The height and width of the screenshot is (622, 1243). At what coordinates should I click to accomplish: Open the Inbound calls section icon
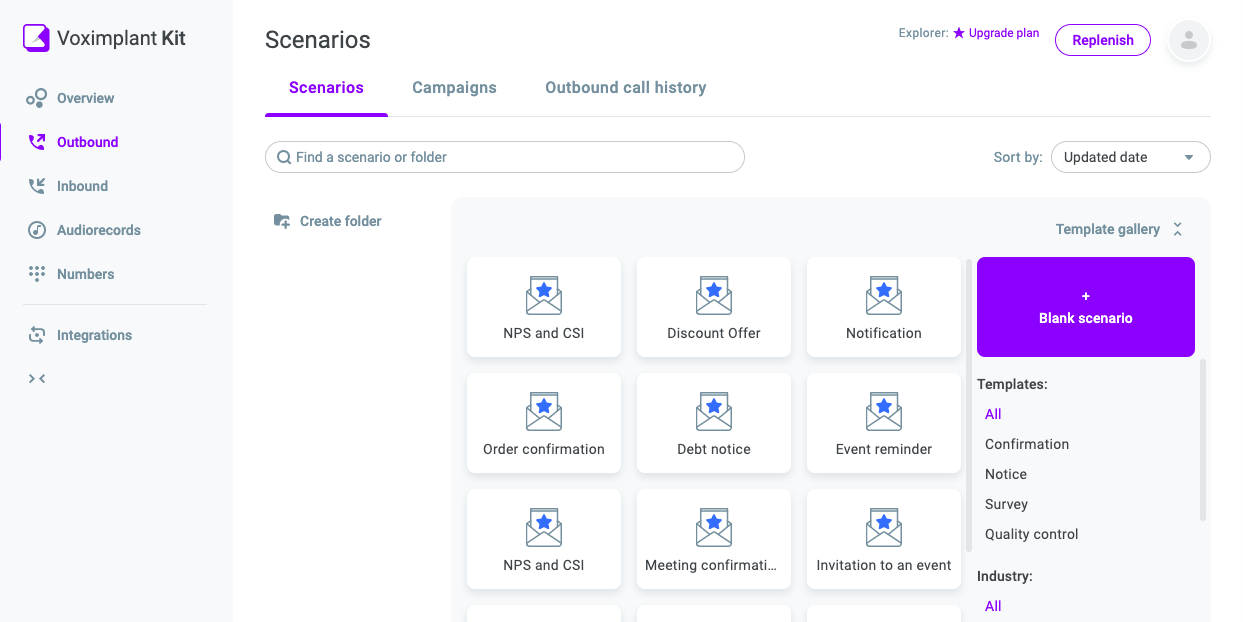pyautogui.click(x=37, y=186)
